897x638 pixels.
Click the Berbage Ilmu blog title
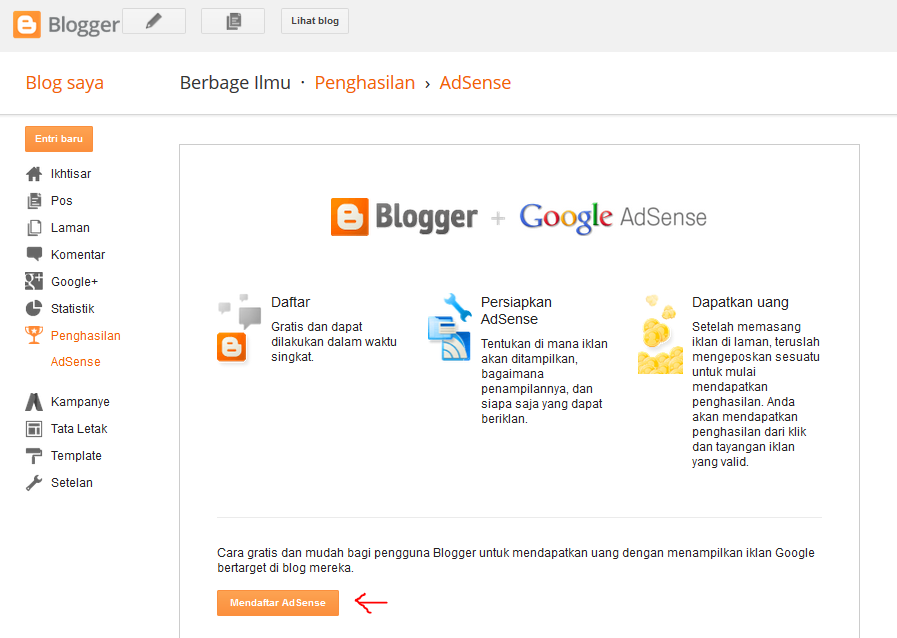[x=235, y=83]
